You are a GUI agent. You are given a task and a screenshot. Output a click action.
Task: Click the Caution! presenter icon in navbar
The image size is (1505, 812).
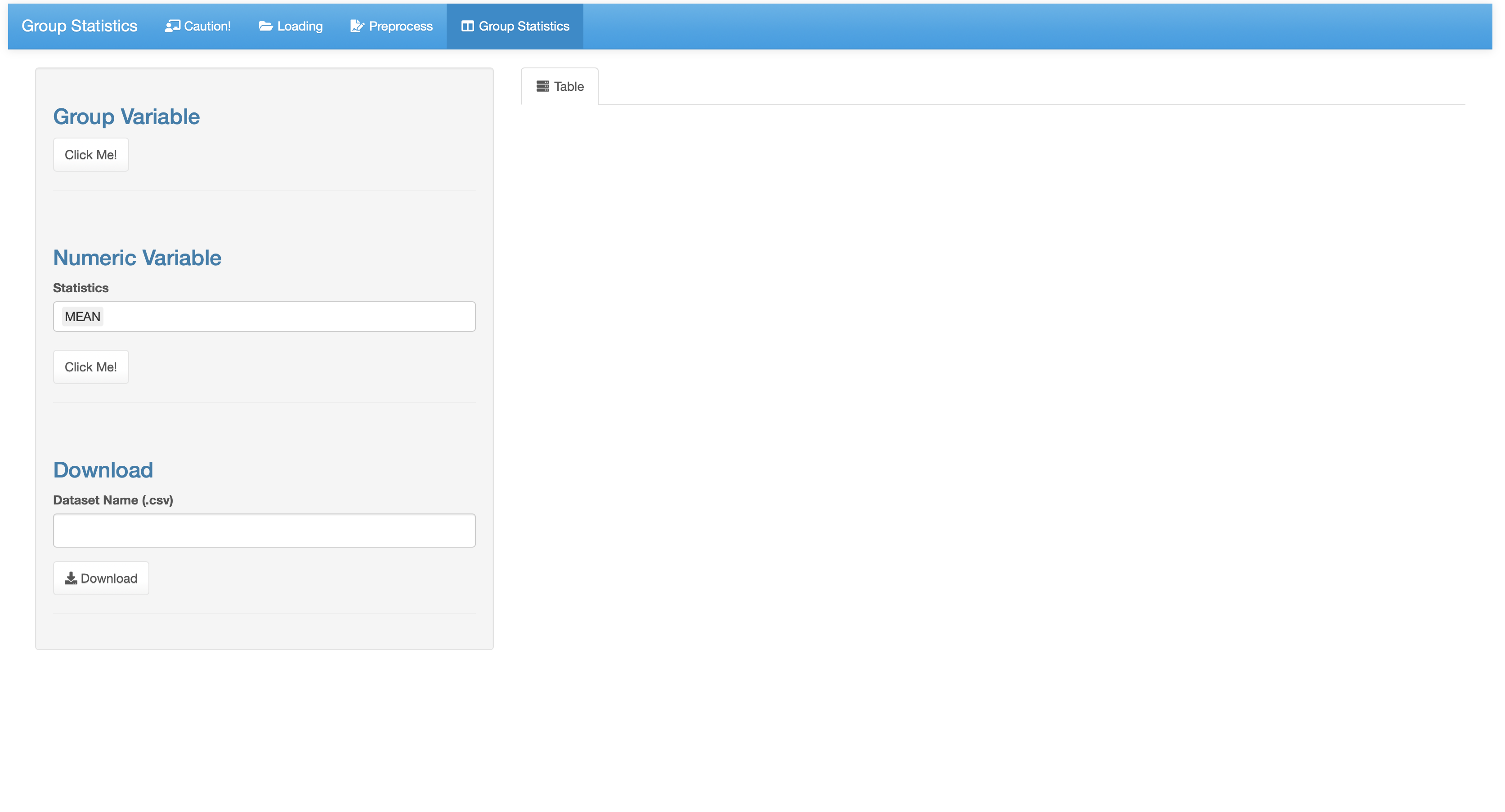tap(172, 26)
